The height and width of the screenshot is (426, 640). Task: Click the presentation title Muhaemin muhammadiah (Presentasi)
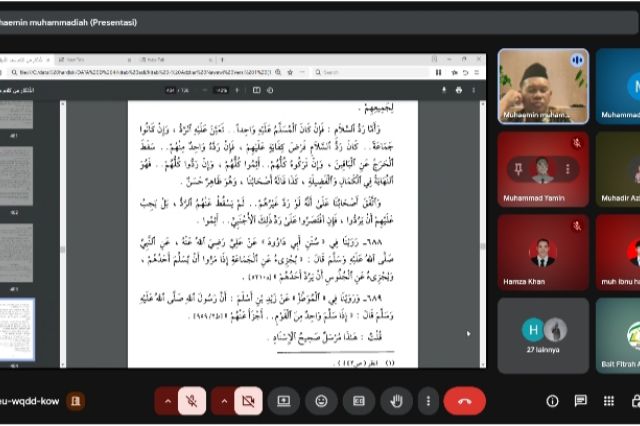pyautogui.click(x=68, y=22)
